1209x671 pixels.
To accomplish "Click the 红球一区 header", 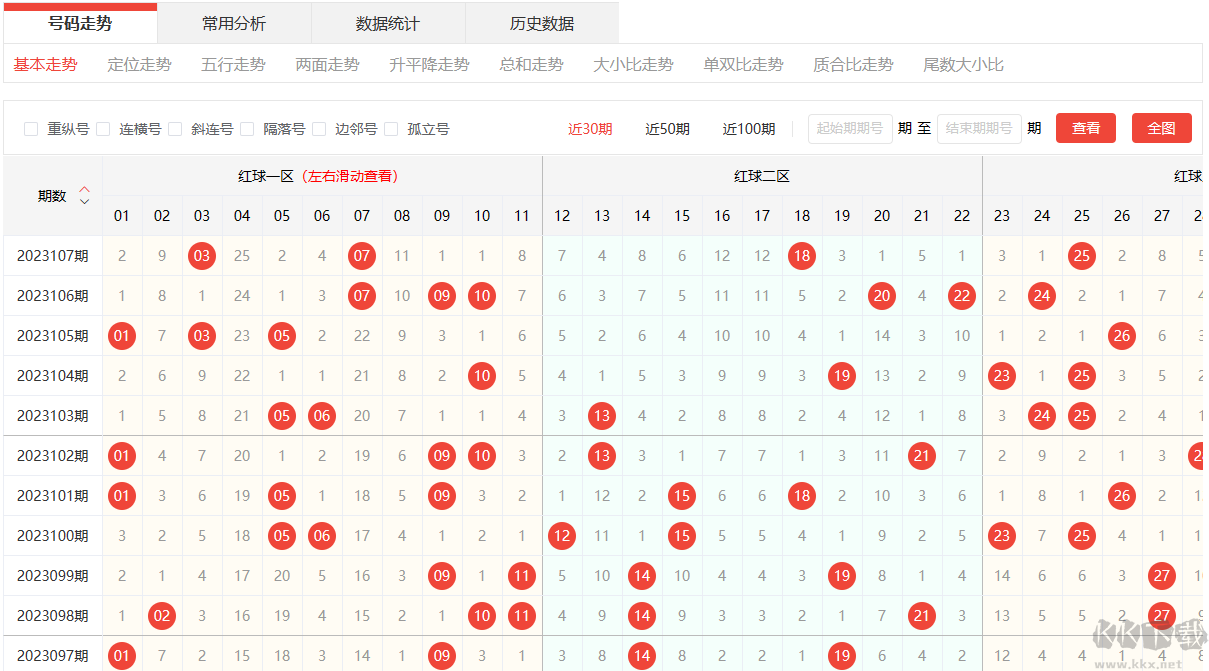I will coord(322,176).
